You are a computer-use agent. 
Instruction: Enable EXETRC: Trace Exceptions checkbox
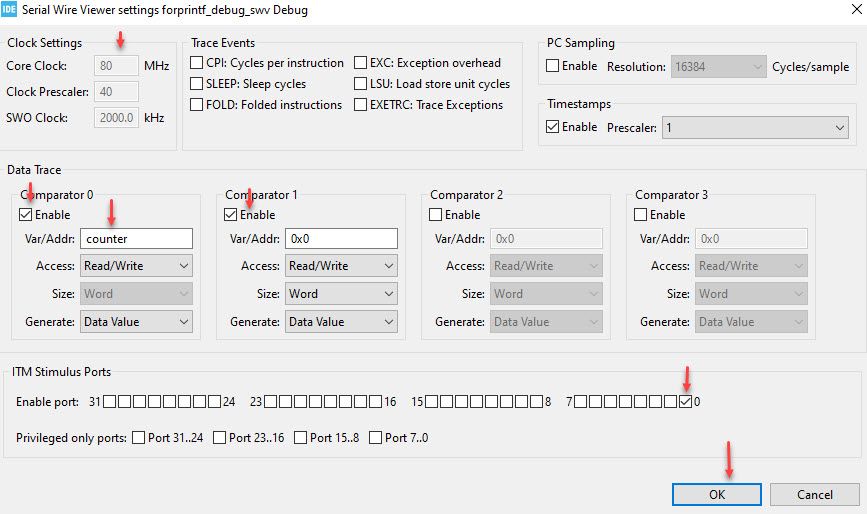coord(361,104)
